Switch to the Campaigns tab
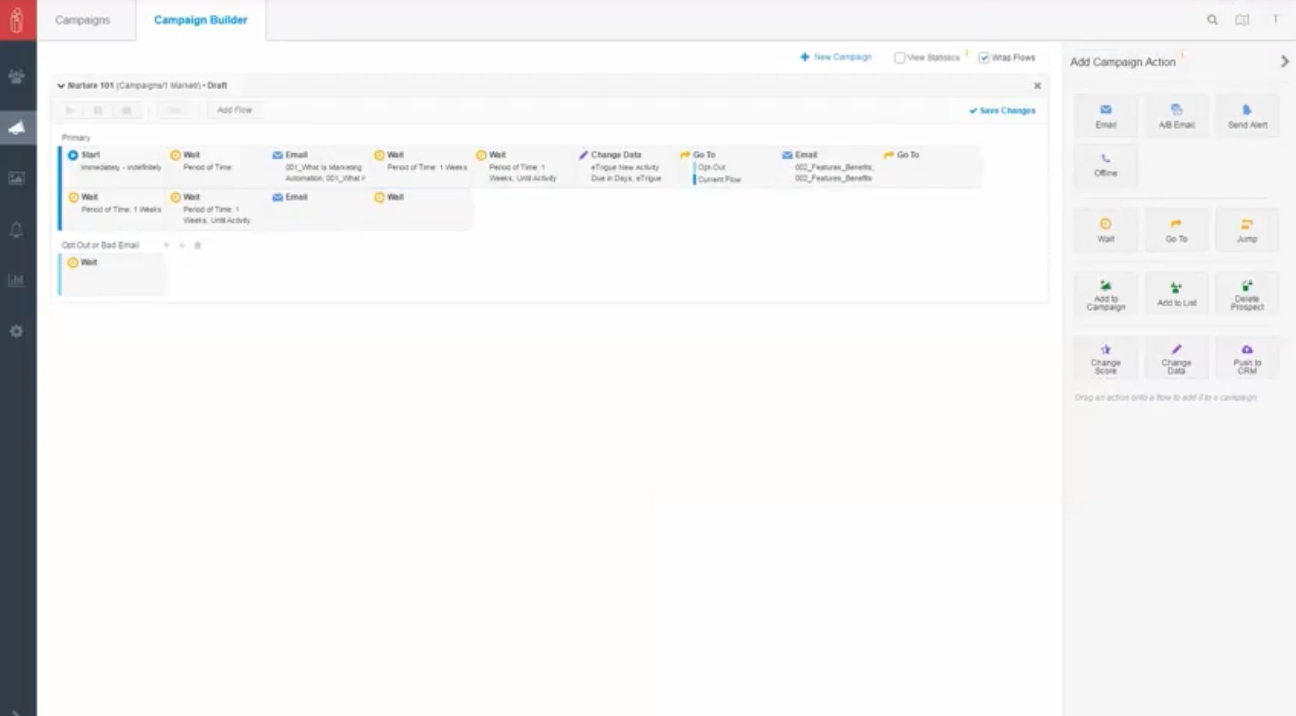 pos(83,20)
